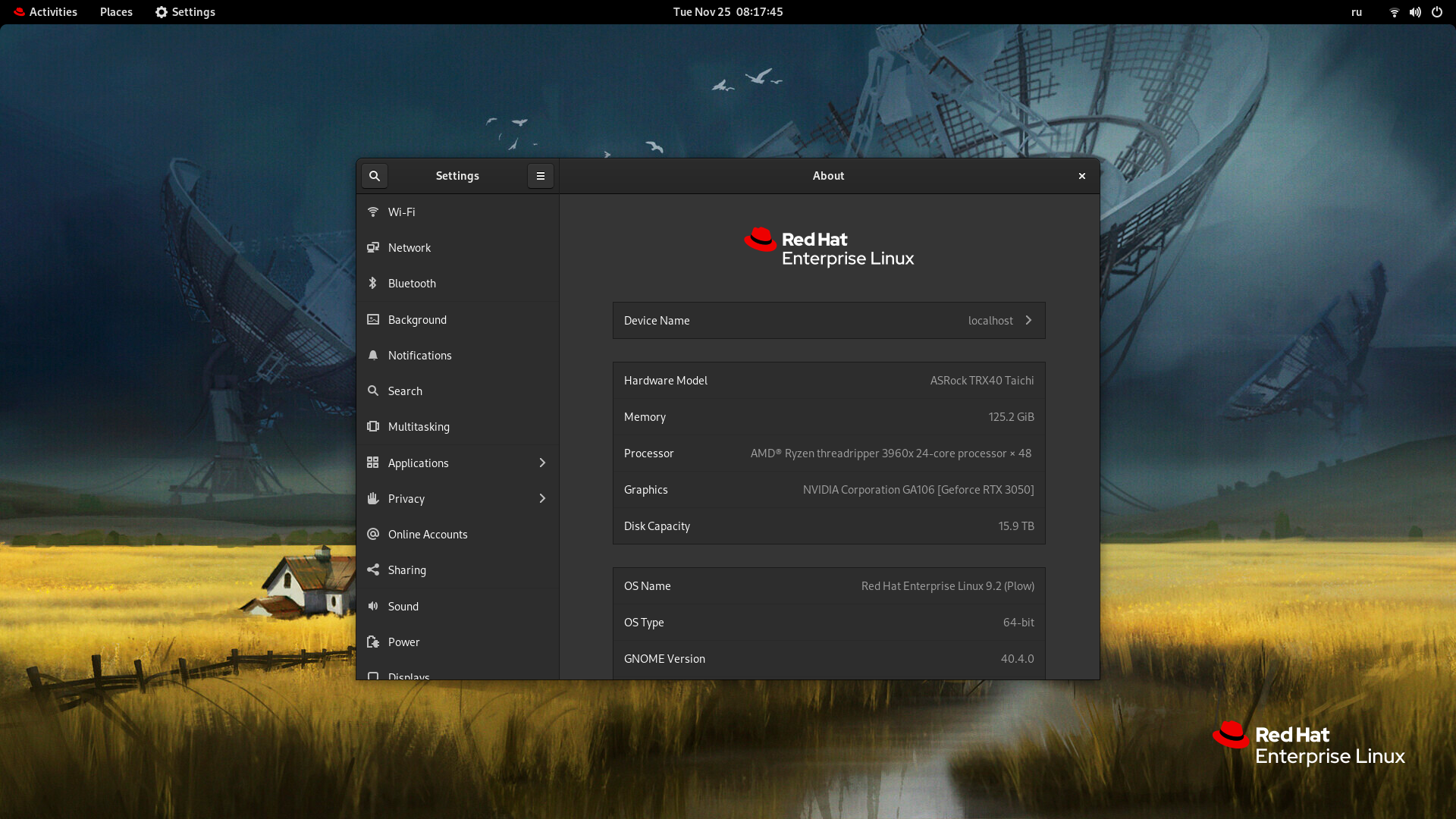
Task: Select Network in the sidebar
Action: coord(409,248)
